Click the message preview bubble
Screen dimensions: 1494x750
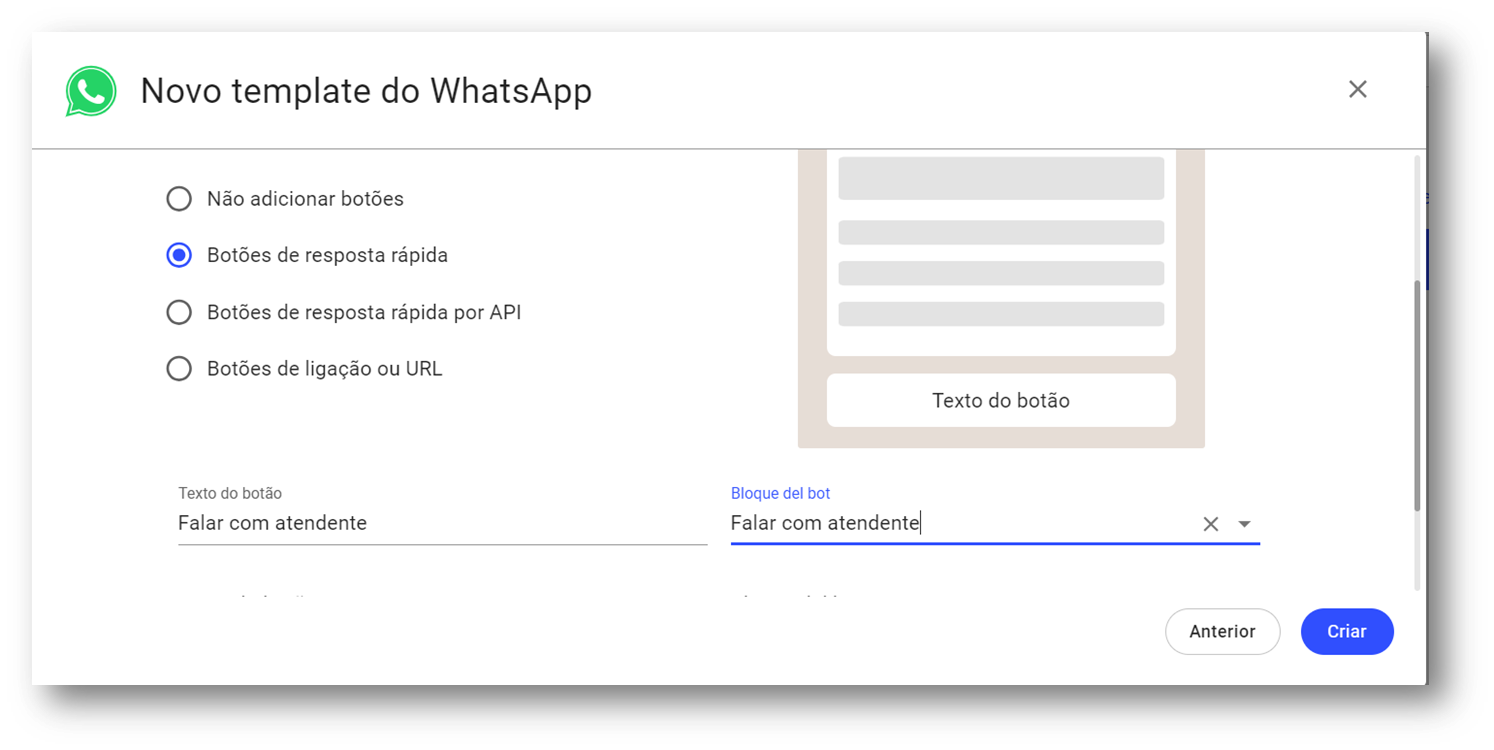point(1001,252)
